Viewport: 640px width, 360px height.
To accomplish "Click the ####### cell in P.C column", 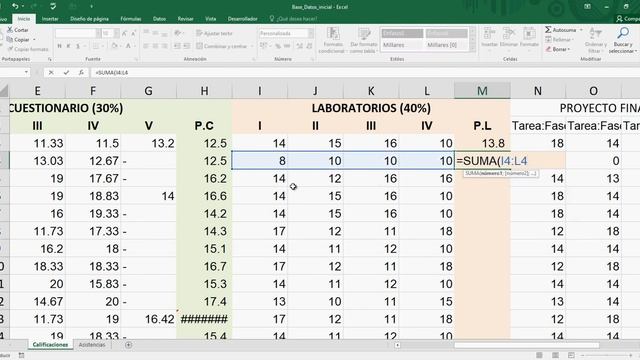I will pyautogui.click(x=204, y=319).
